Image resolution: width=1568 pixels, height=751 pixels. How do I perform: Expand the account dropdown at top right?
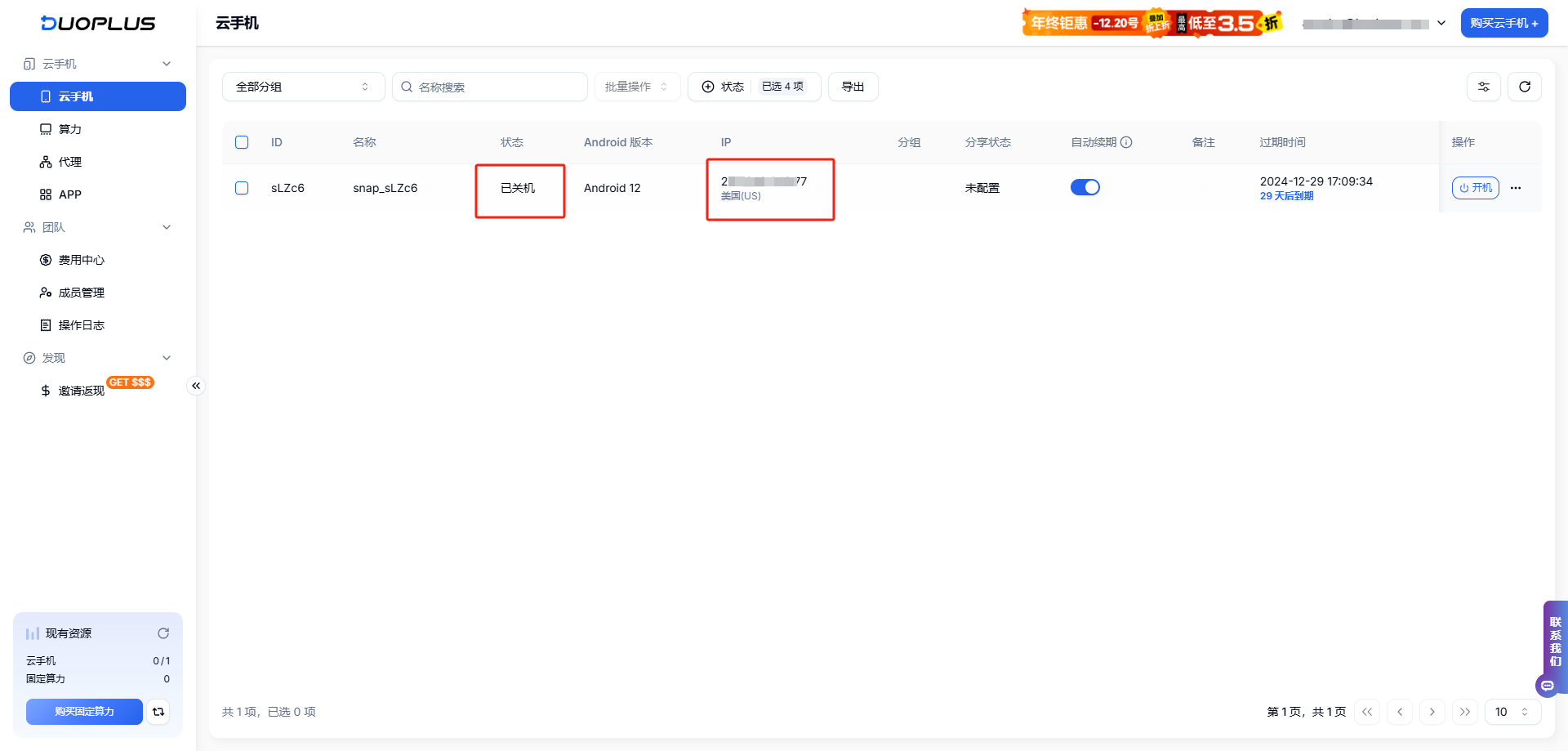pyautogui.click(x=1440, y=23)
